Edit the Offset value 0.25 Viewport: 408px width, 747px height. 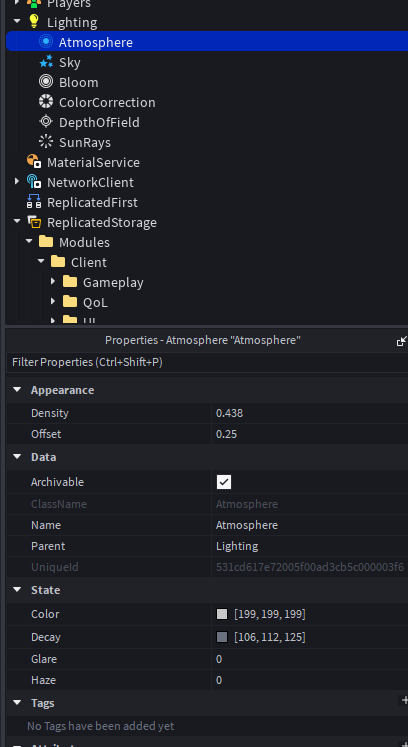(x=310, y=434)
